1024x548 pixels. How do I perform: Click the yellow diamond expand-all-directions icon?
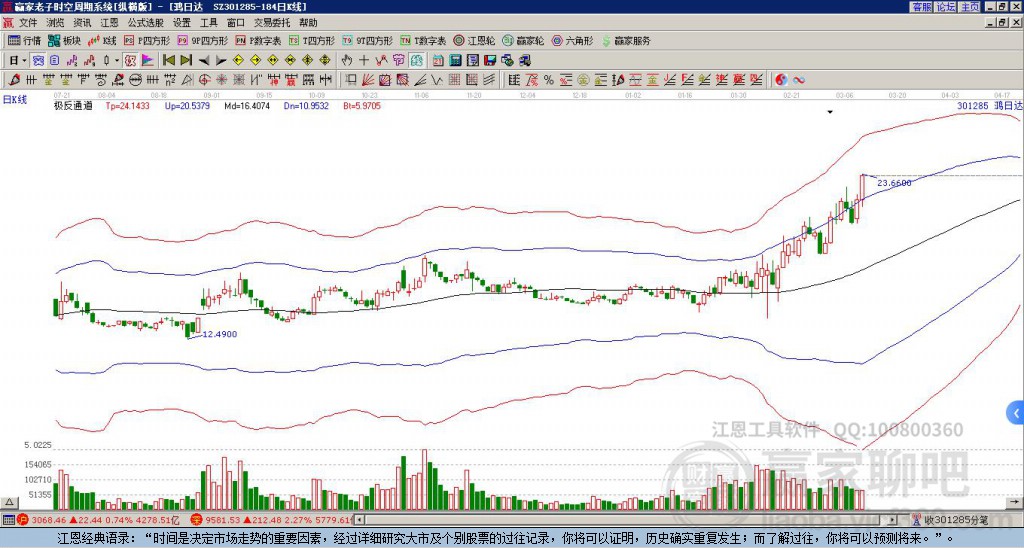[x=325, y=61]
